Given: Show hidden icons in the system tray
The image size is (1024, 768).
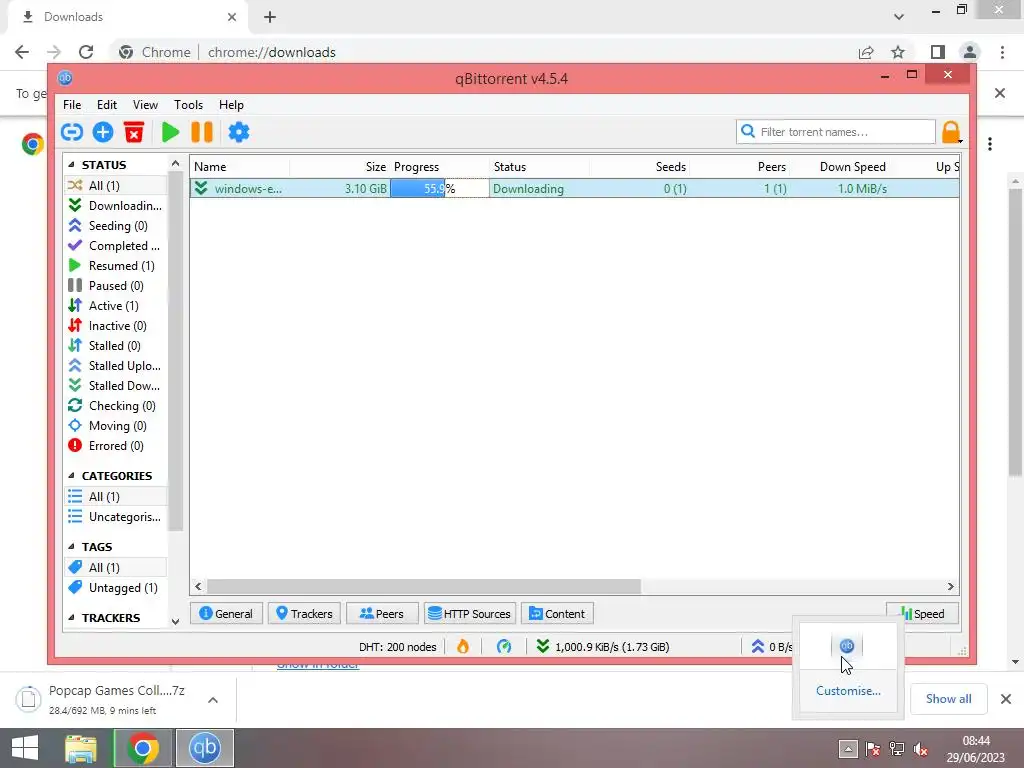Looking at the screenshot, I should (x=848, y=748).
